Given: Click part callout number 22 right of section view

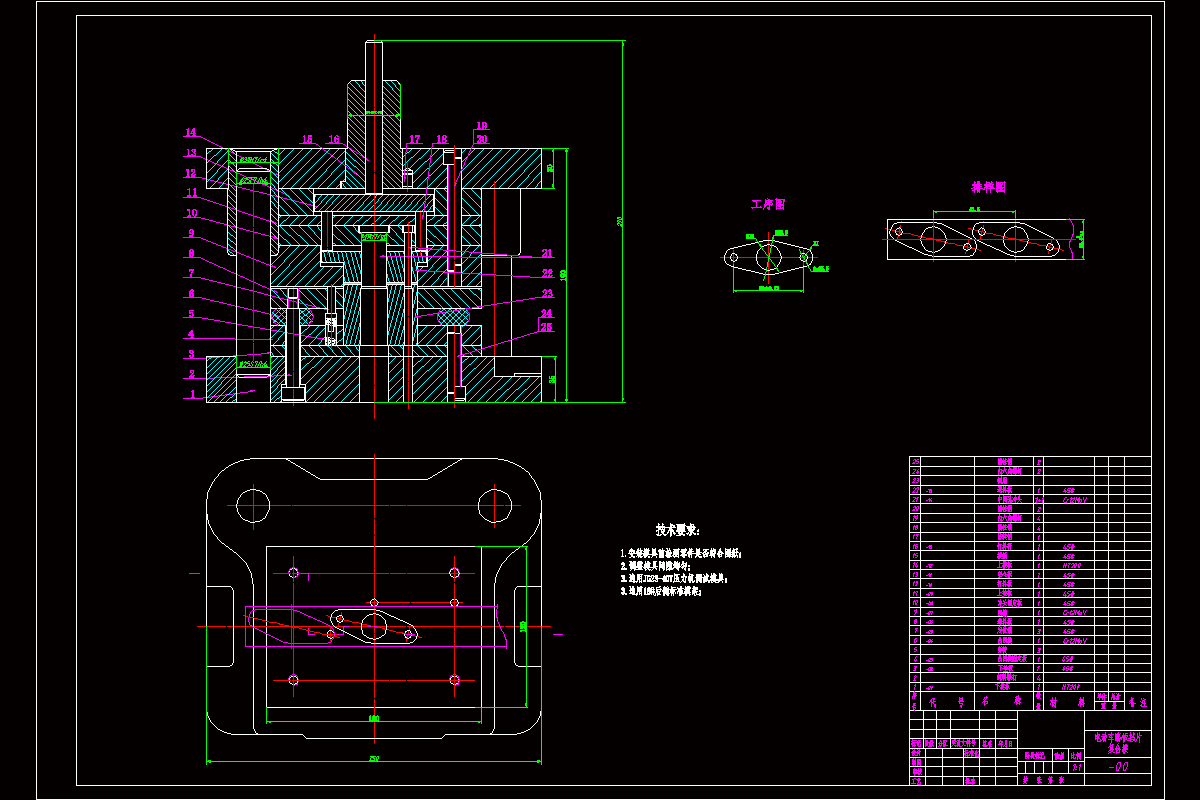Looking at the screenshot, I should pyautogui.click(x=547, y=273).
